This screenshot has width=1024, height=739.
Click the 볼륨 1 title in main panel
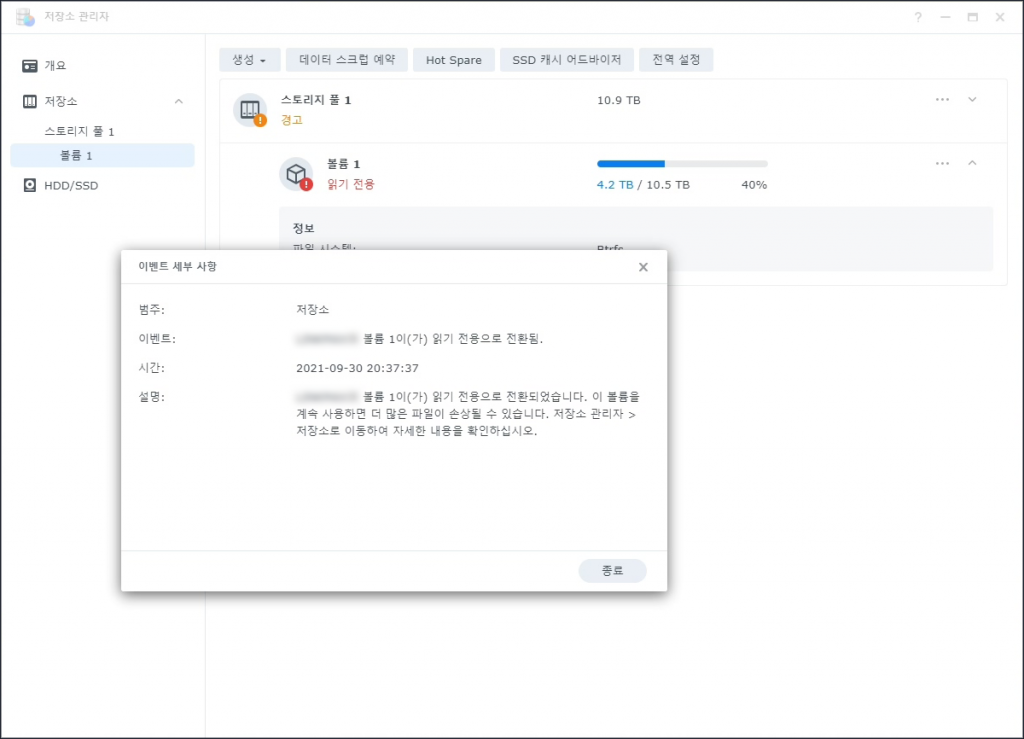tap(344, 164)
